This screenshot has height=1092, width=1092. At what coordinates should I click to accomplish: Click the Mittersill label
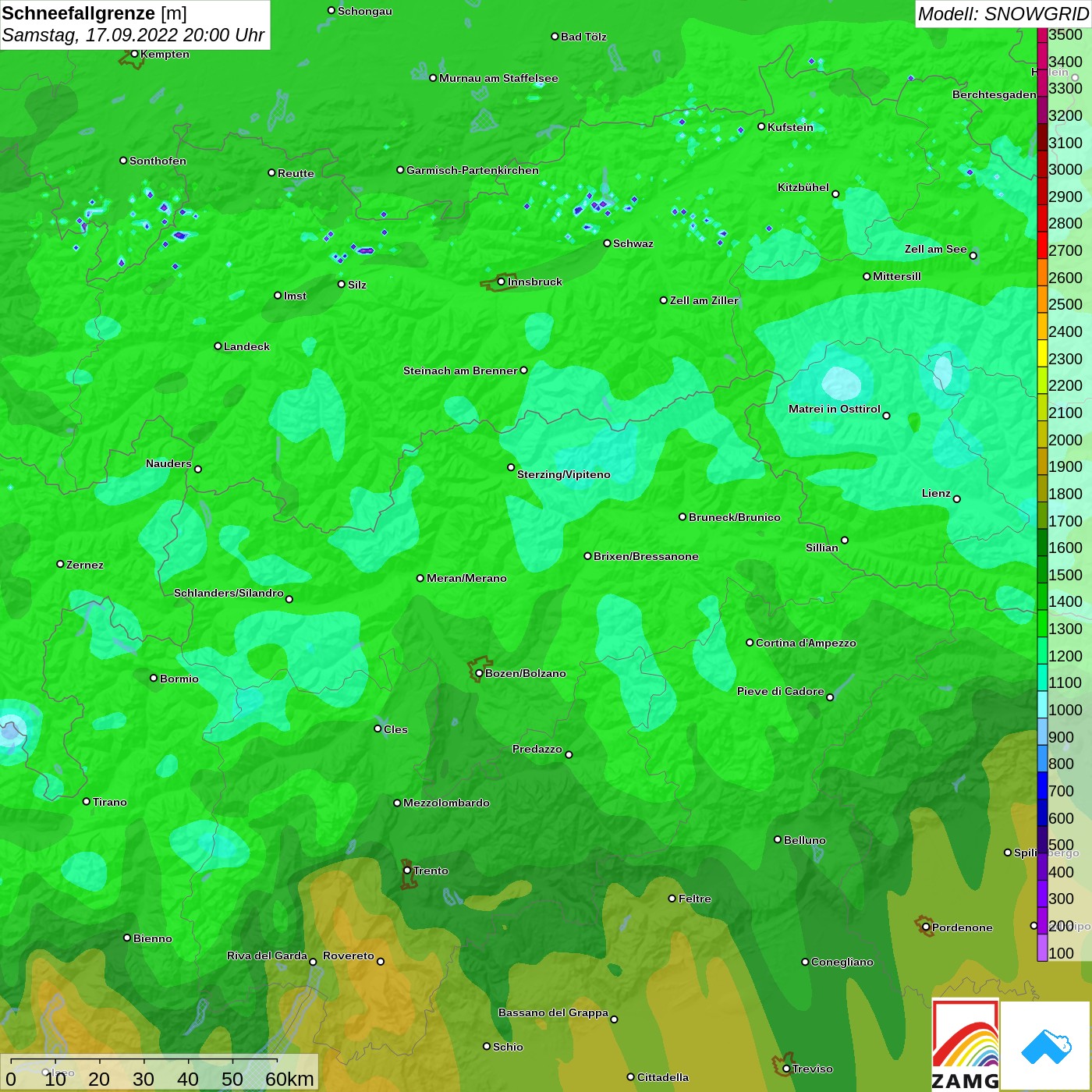coord(896,276)
